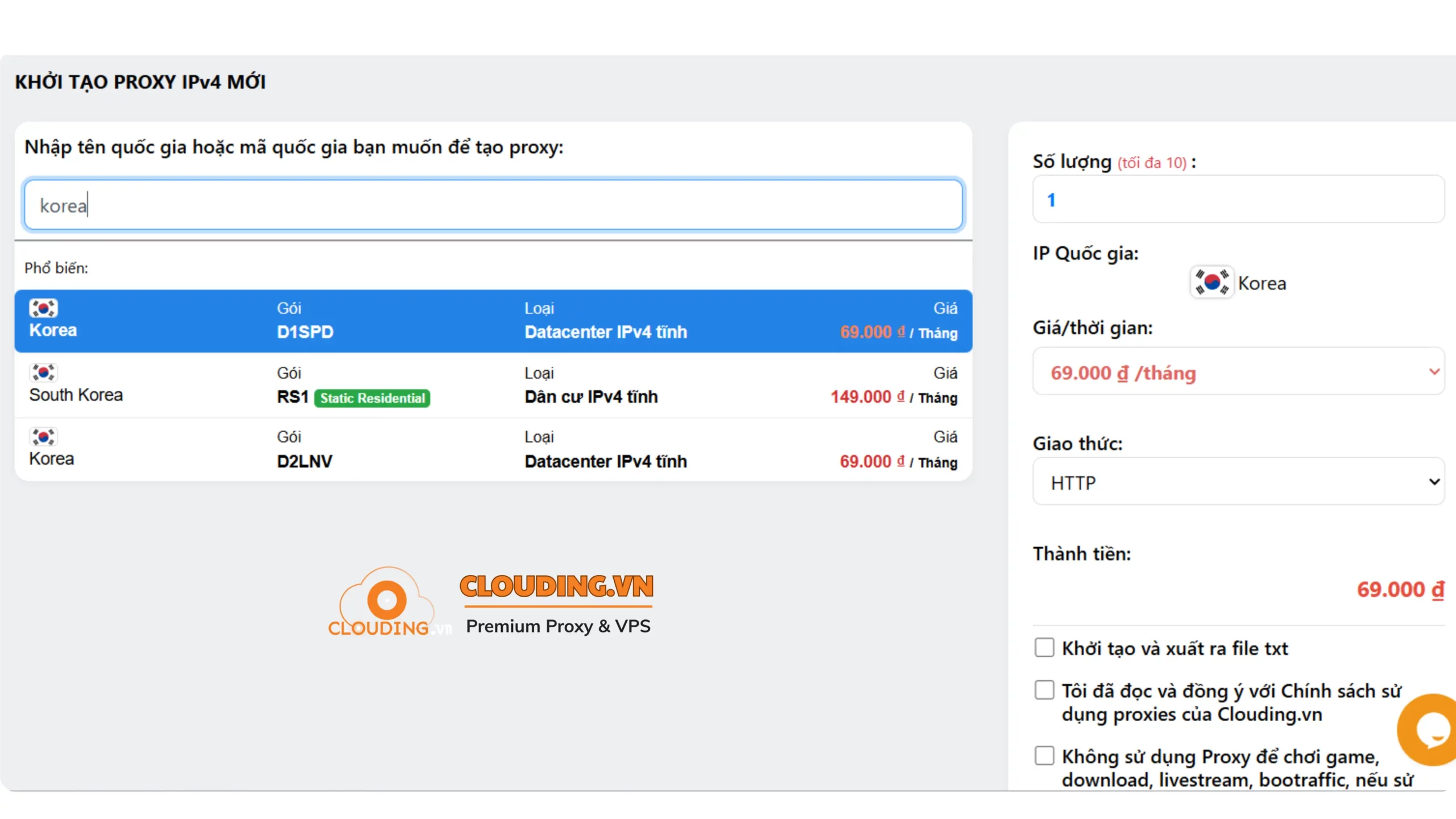Click the Số lượng quantity input field
This screenshot has width=1456, height=819.
click(x=1238, y=200)
